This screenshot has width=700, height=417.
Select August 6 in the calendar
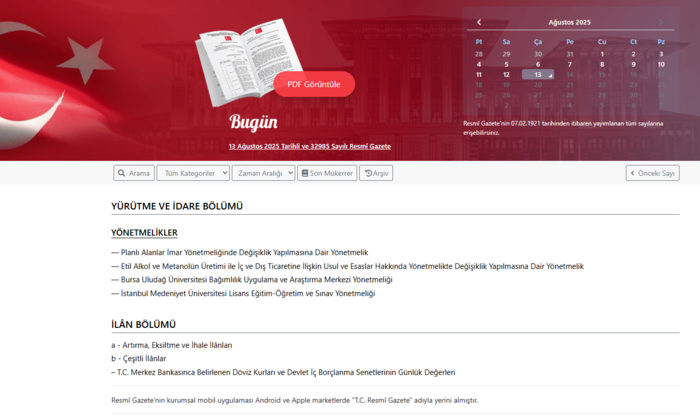coord(538,64)
